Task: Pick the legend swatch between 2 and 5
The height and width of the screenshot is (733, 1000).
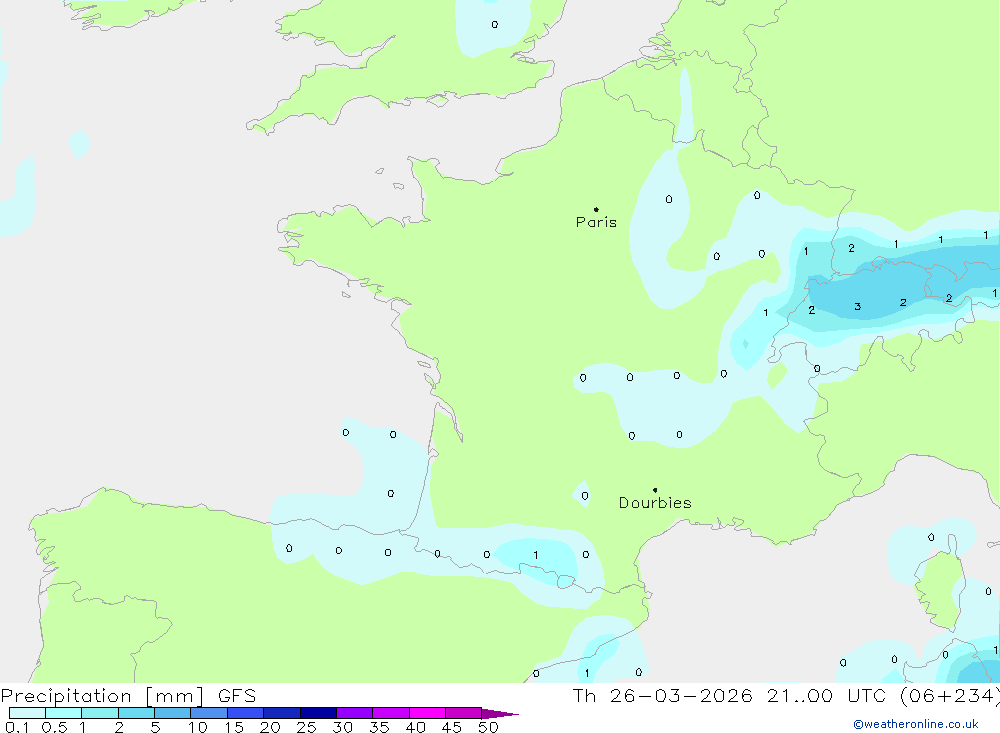Action: click(x=136, y=713)
